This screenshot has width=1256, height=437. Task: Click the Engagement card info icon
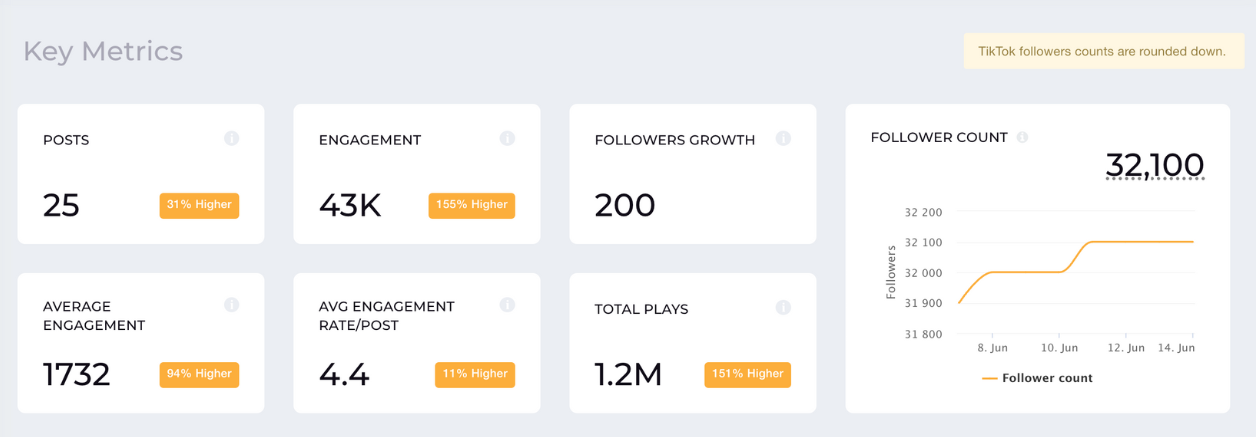pos(507,138)
